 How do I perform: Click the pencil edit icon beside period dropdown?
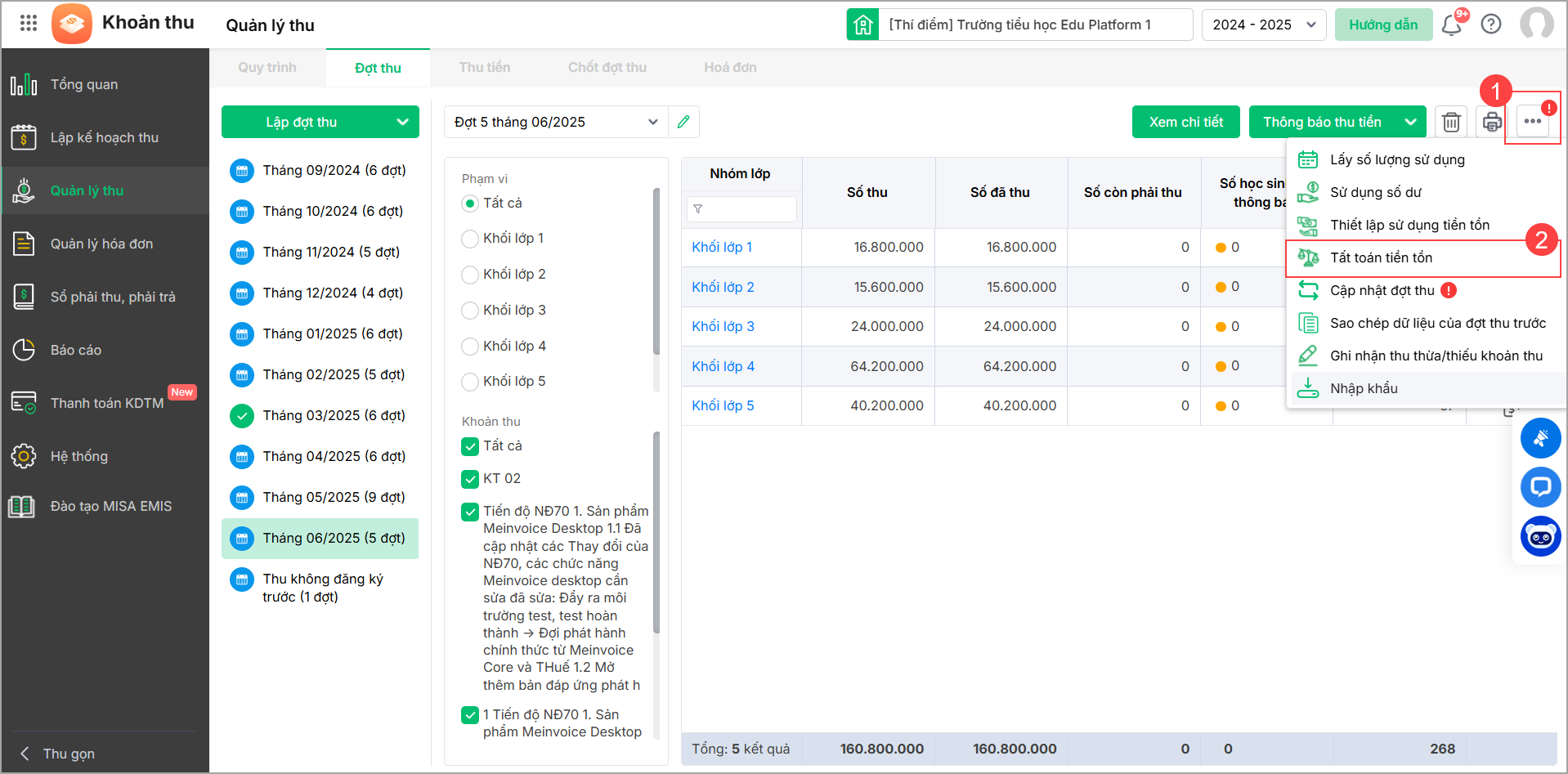[683, 122]
